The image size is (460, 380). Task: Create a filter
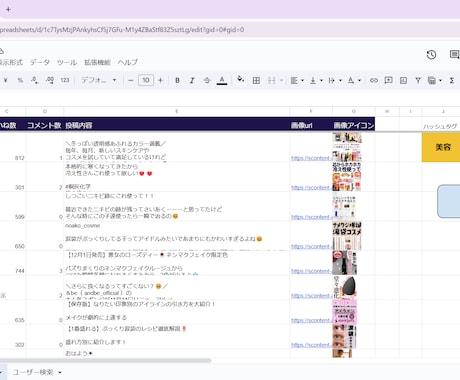tap(418, 80)
